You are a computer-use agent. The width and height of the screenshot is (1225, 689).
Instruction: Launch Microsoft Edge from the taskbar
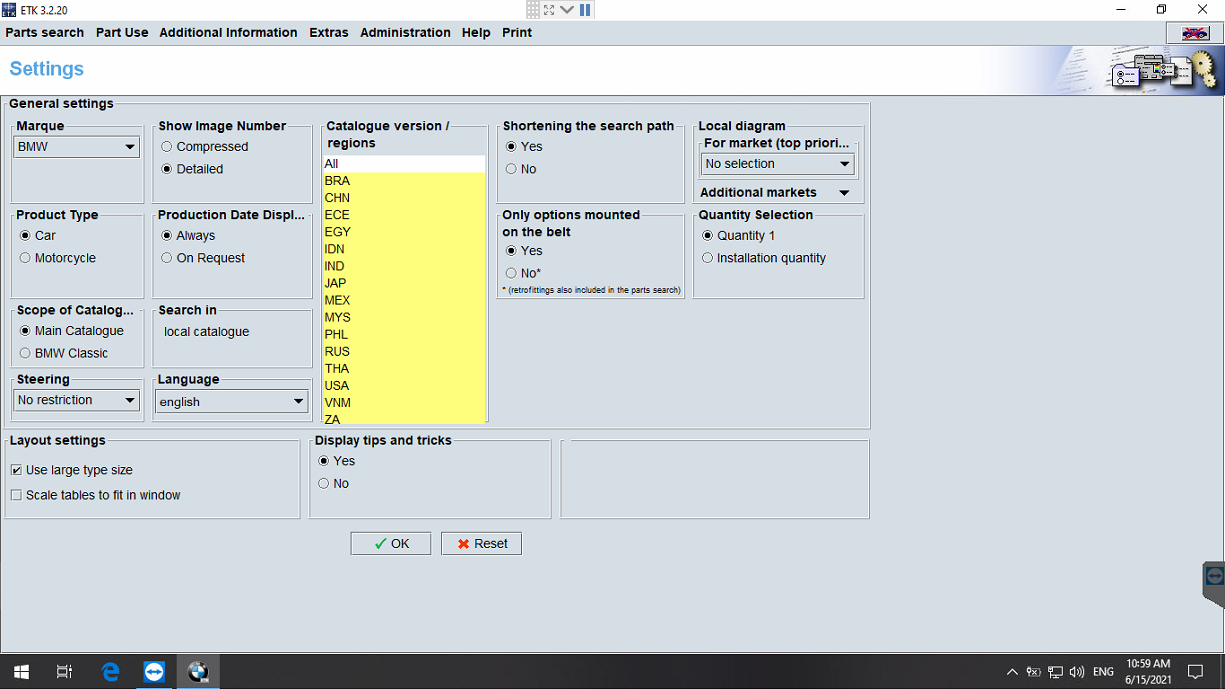coord(110,672)
